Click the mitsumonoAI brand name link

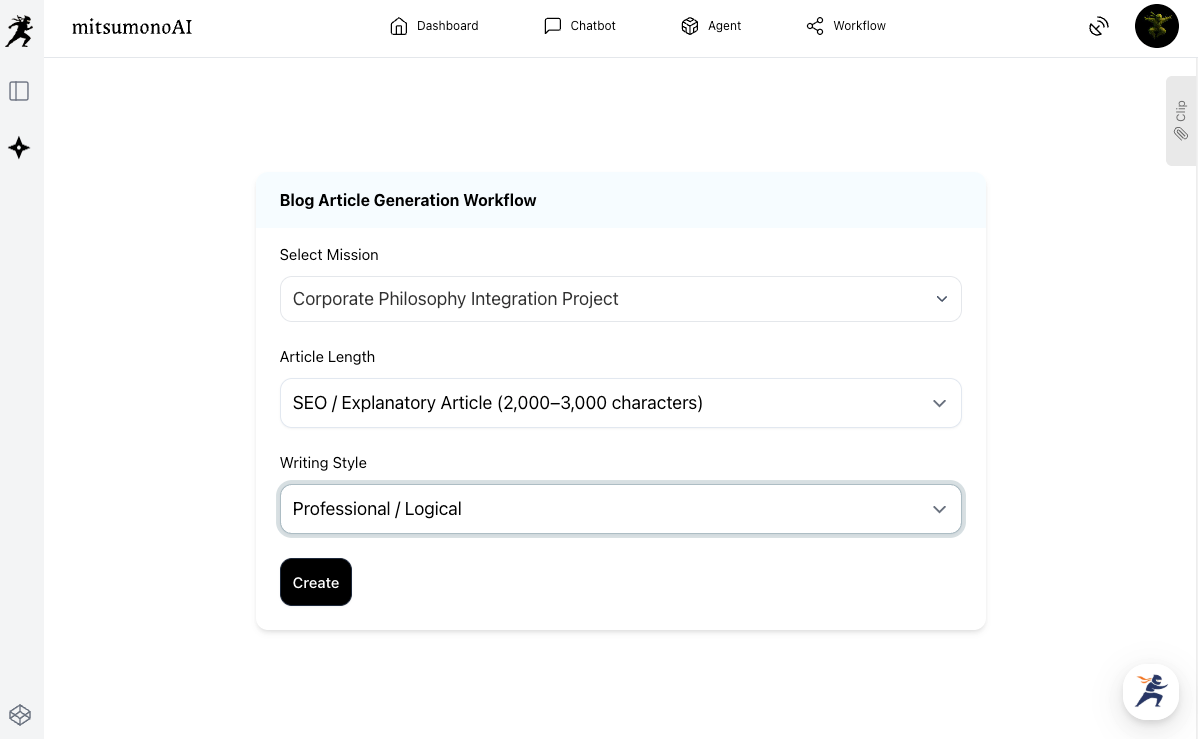pos(132,27)
